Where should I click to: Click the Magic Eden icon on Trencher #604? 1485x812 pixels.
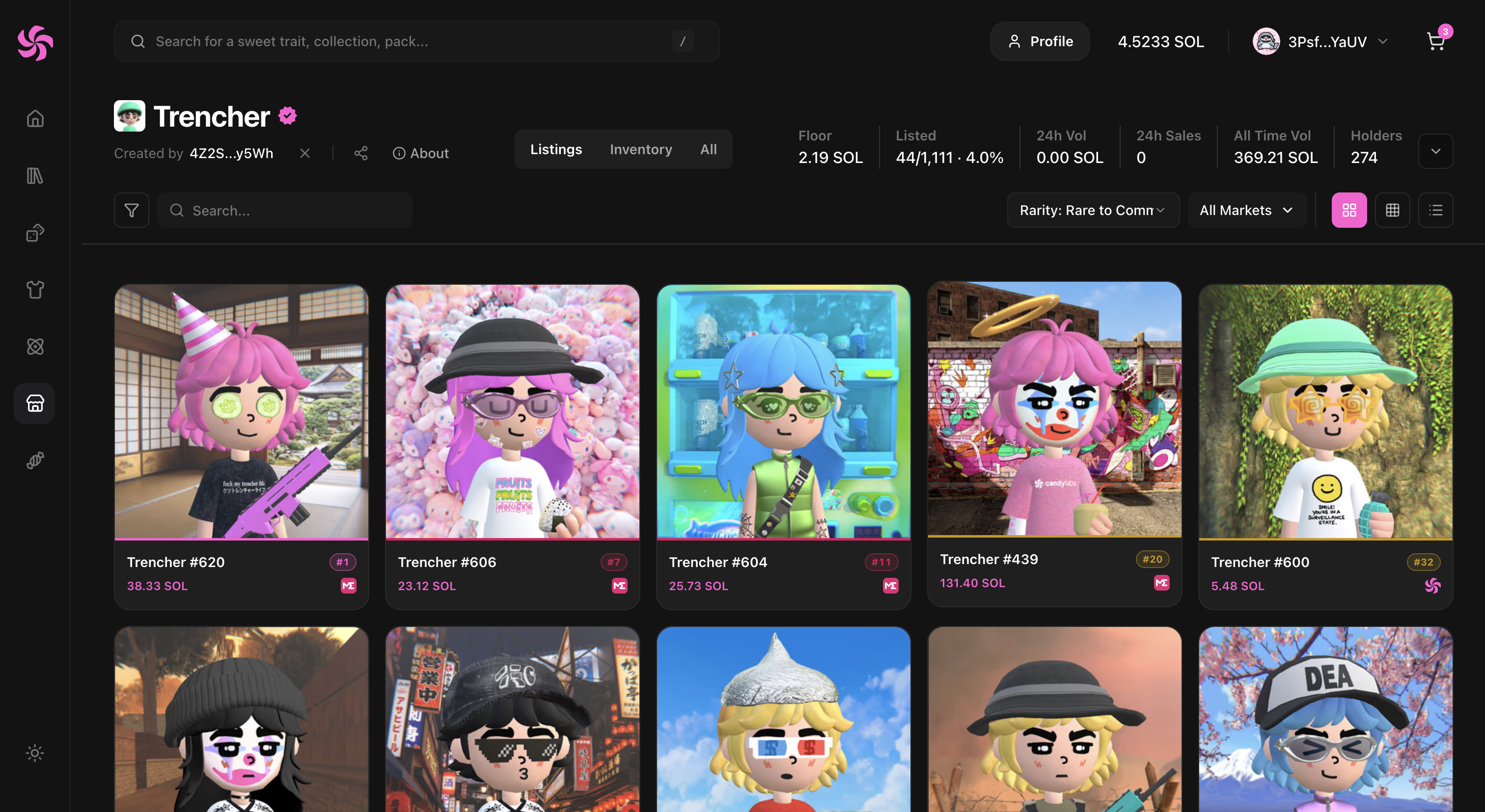click(891, 586)
